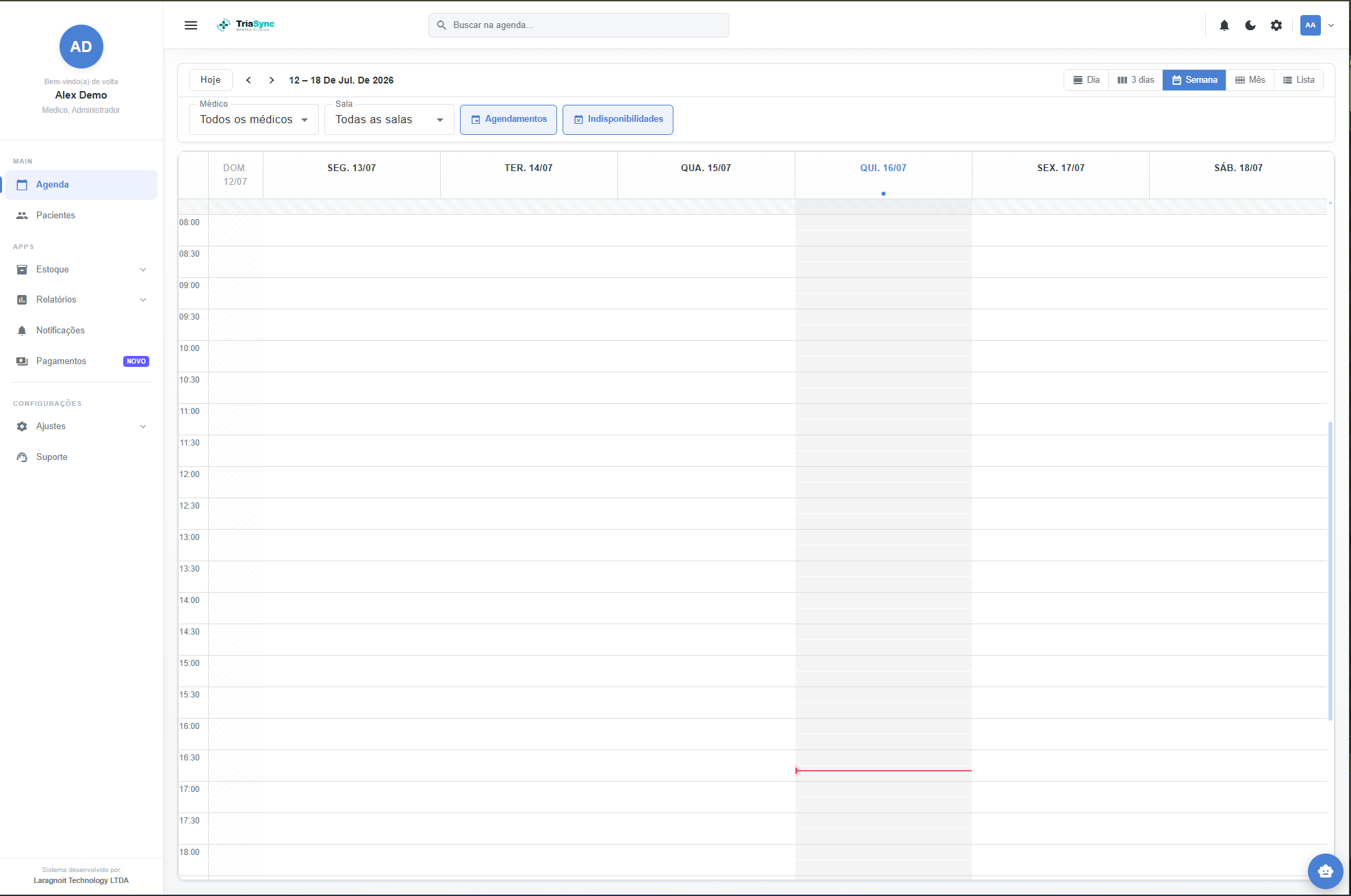Focus the Buscar na agenda search field
1351x896 pixels.
[579, 25]
